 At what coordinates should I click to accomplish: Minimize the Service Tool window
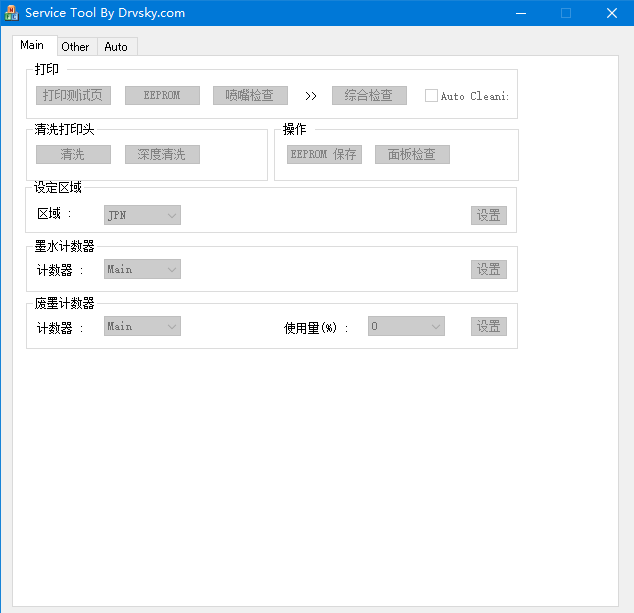click(521, 13)
